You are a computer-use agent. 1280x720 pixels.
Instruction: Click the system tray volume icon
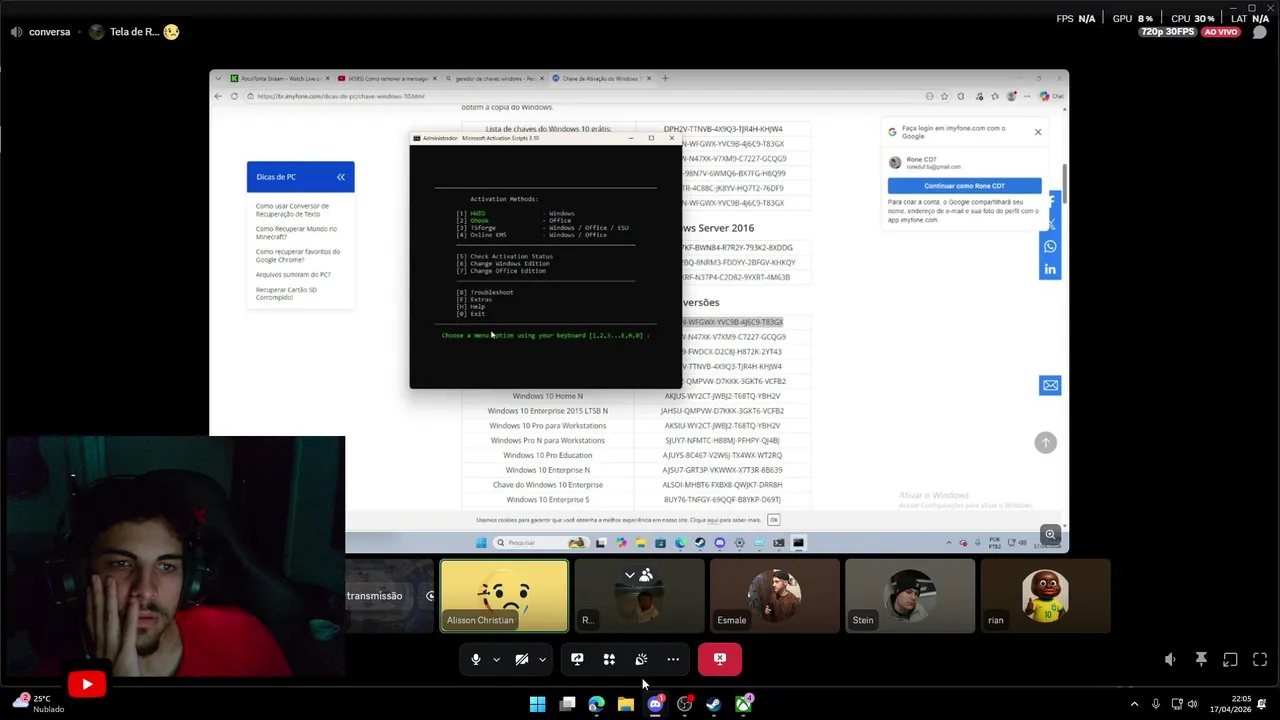[x=1193, y=704]
